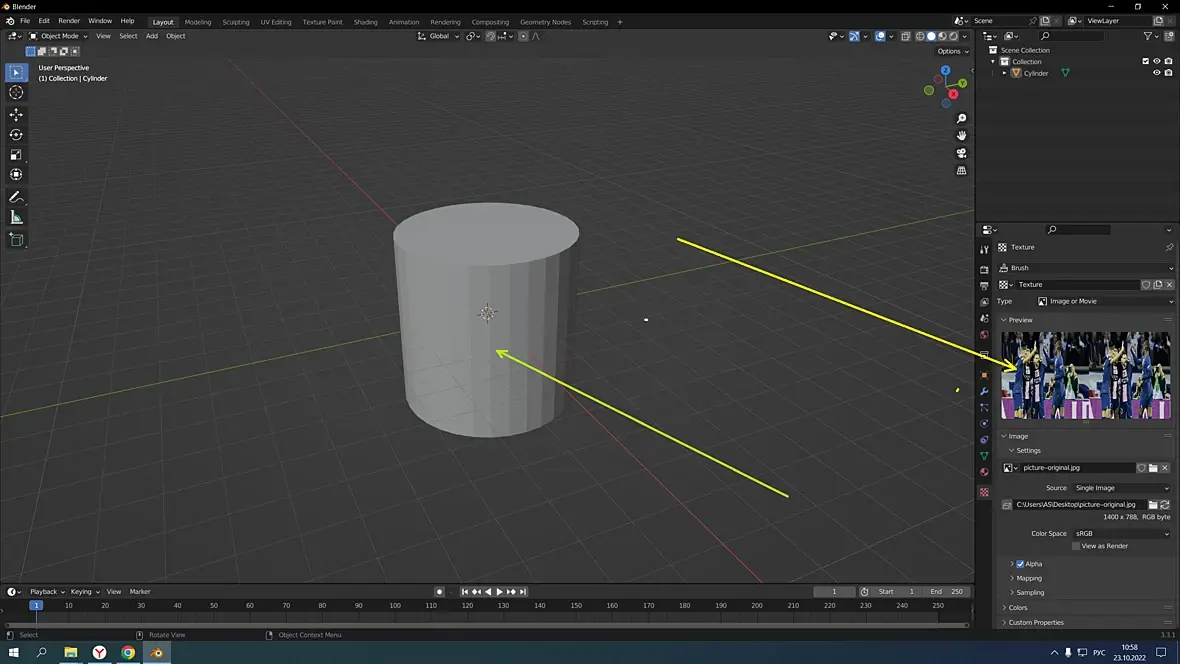Toggle the Alpha checkbox

coord(1020,564)
